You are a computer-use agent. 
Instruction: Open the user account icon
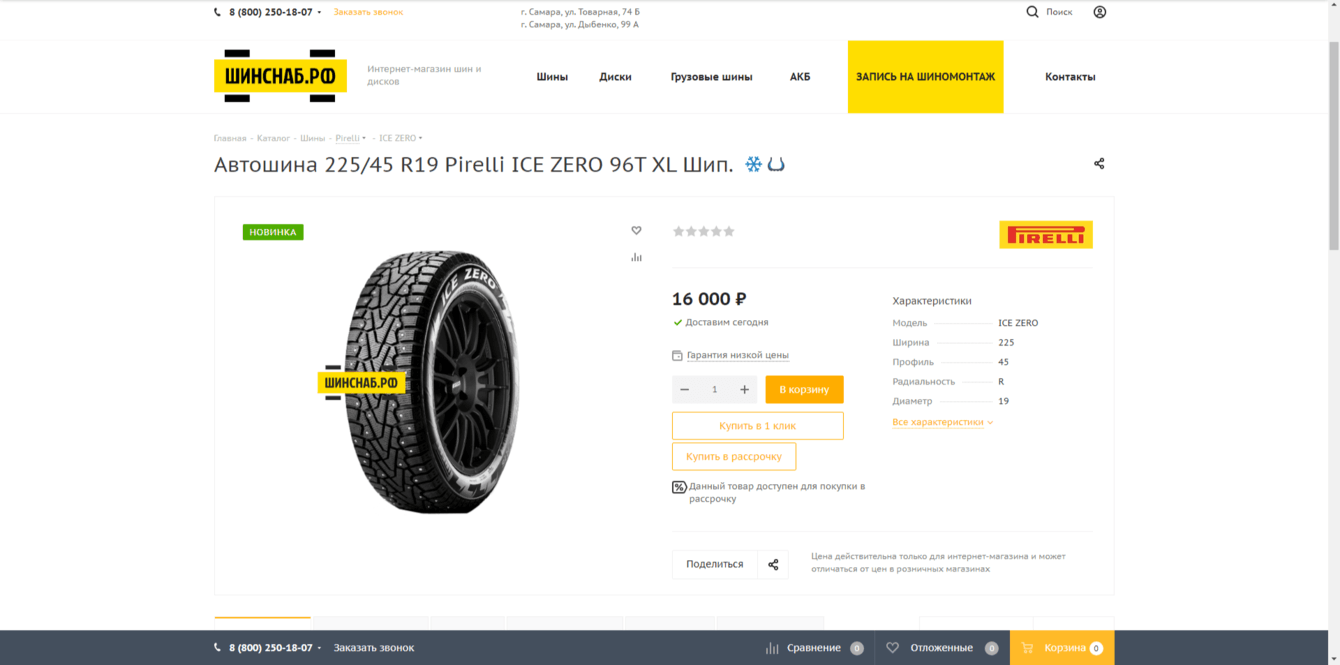[1099, 12]
